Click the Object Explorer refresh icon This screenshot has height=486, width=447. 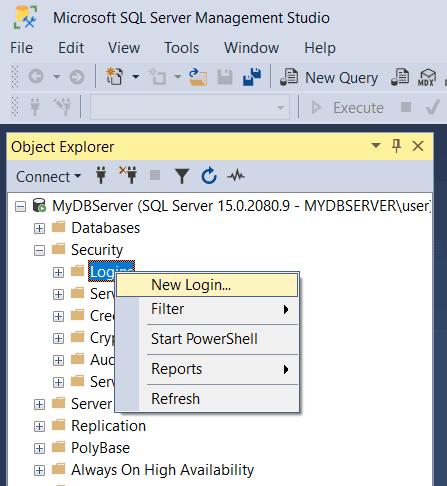pos(209,176)
